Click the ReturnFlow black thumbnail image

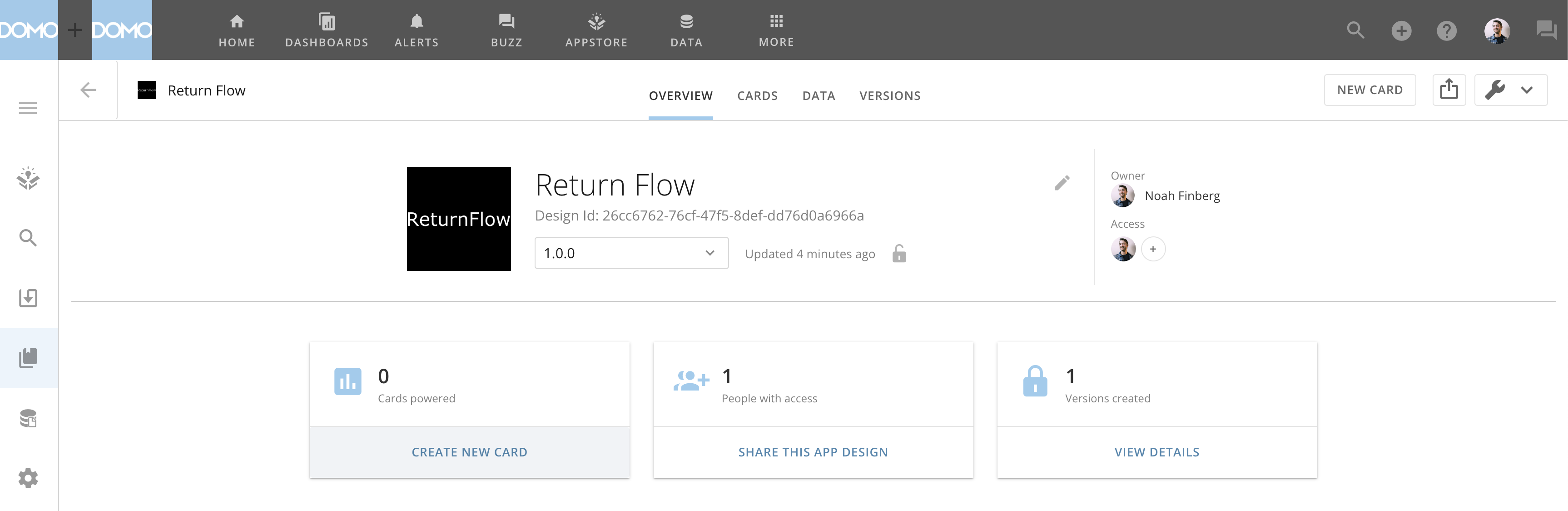coord(458,219)
